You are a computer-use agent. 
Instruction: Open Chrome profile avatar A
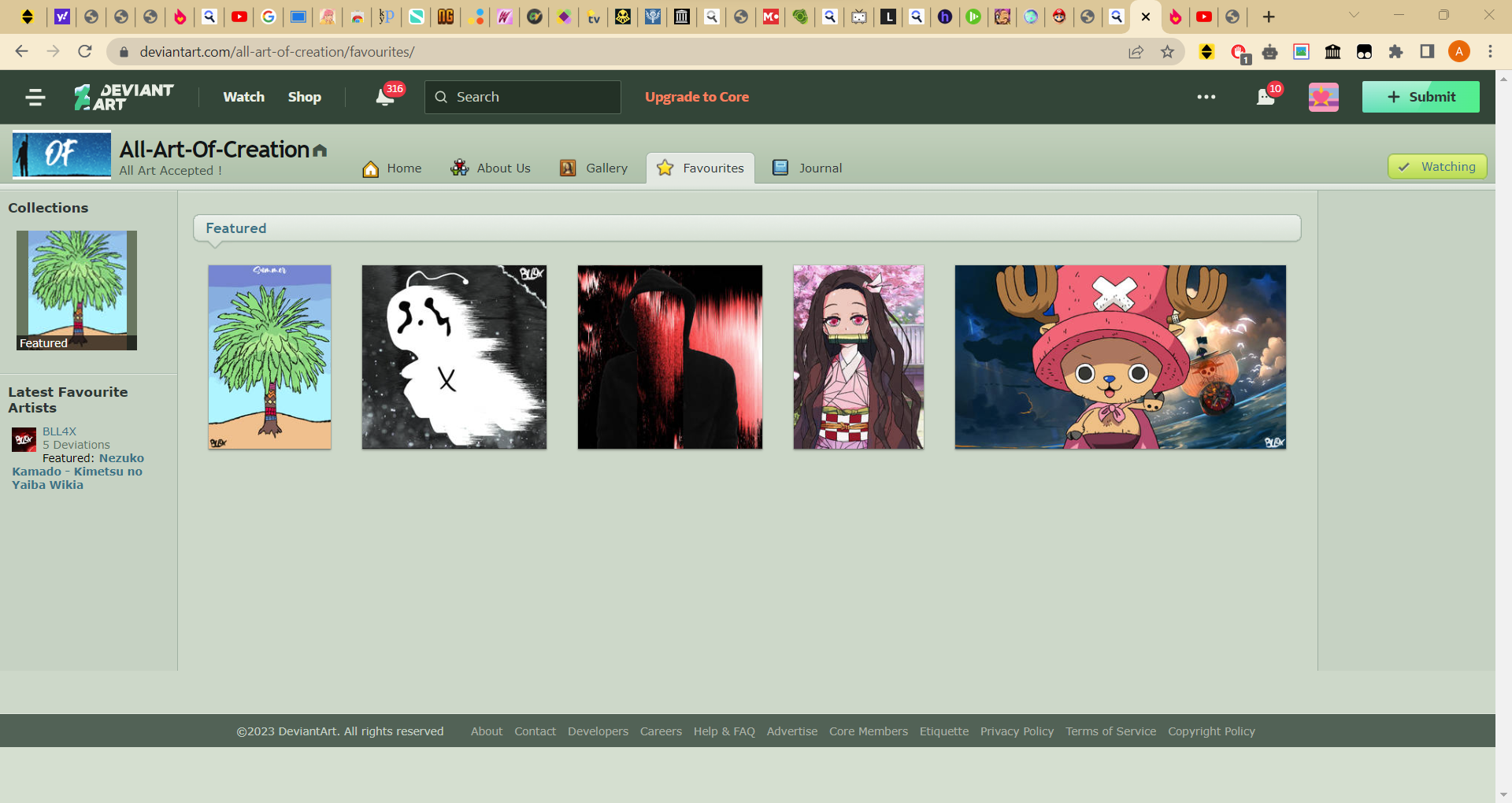pyautogui.click(x=1458, y=52)
